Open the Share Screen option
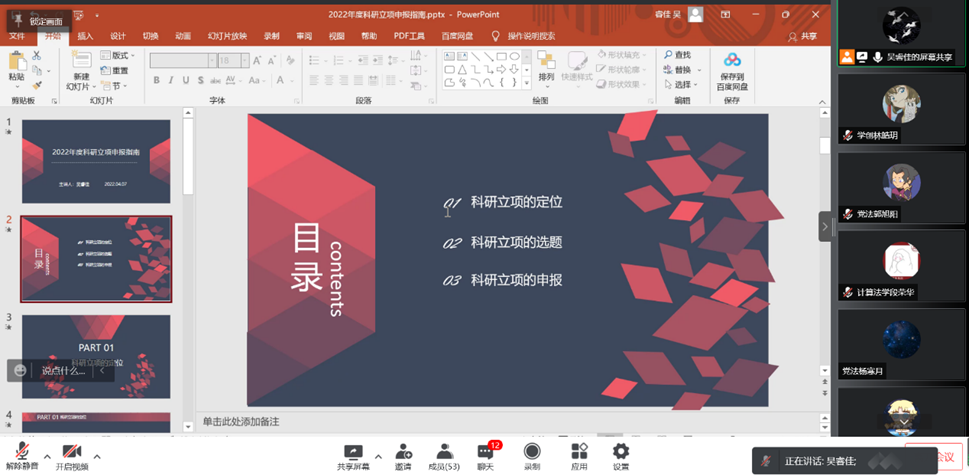This screenshot has height=475, width=969. (x=352, y=456)
